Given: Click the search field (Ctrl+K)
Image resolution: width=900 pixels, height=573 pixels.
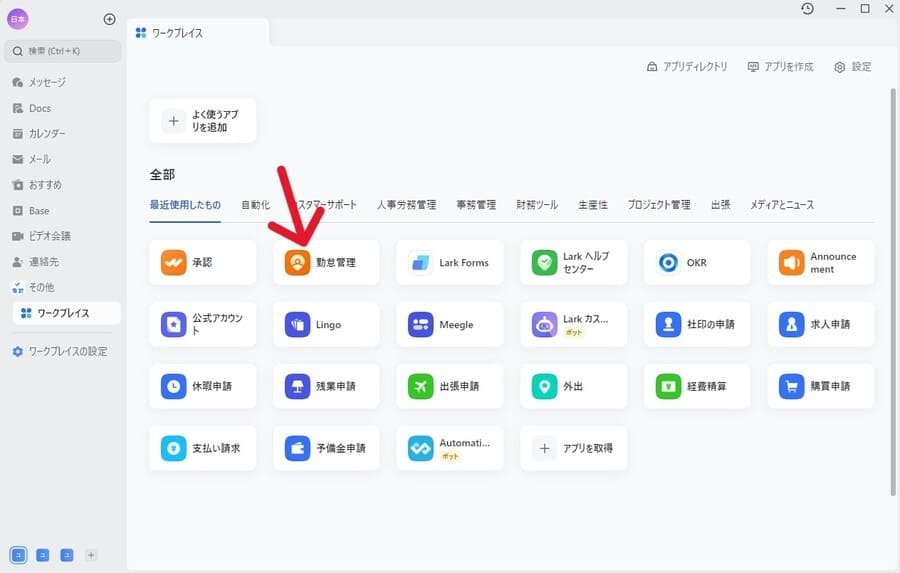Looking at the screenshot, I should pos(63,51).
